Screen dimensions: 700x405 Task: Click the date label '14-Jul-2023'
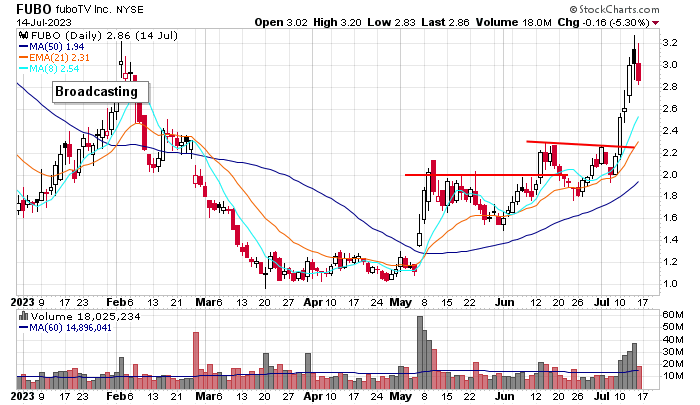tap(44, 22)
